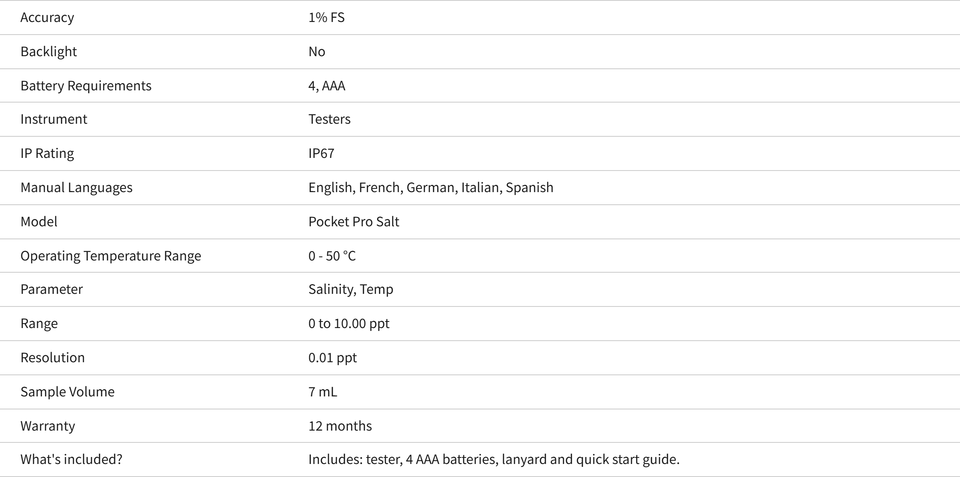
Task: Click the Instrument Testers value
Action: tap(329, 119)
